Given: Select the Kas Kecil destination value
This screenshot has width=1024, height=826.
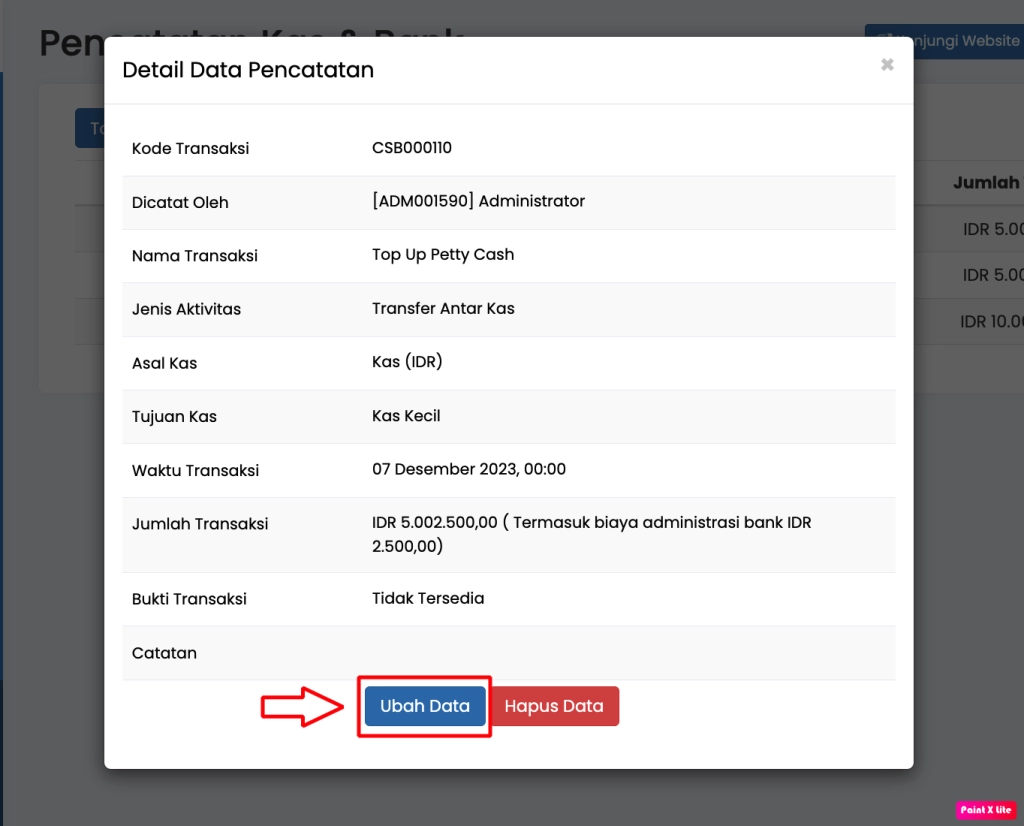Looking at the screenshot, I should coord(406,416).
